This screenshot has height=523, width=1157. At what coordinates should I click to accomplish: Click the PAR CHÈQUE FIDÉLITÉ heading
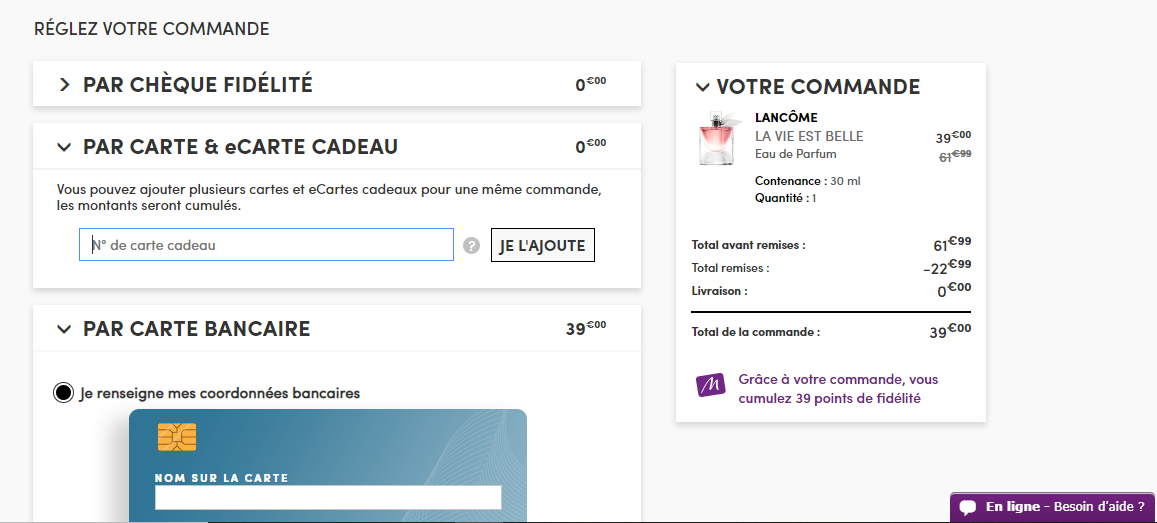click(198, 85)
